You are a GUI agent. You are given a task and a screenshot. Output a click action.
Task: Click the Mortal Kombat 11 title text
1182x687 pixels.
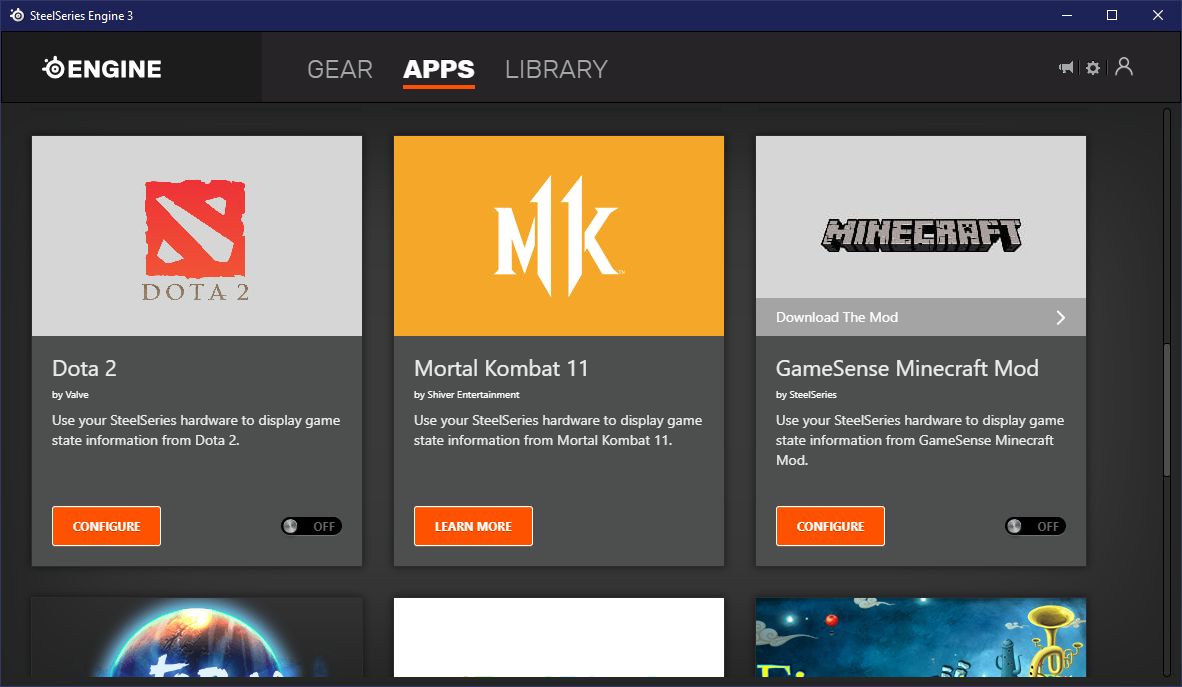[501, 368]
